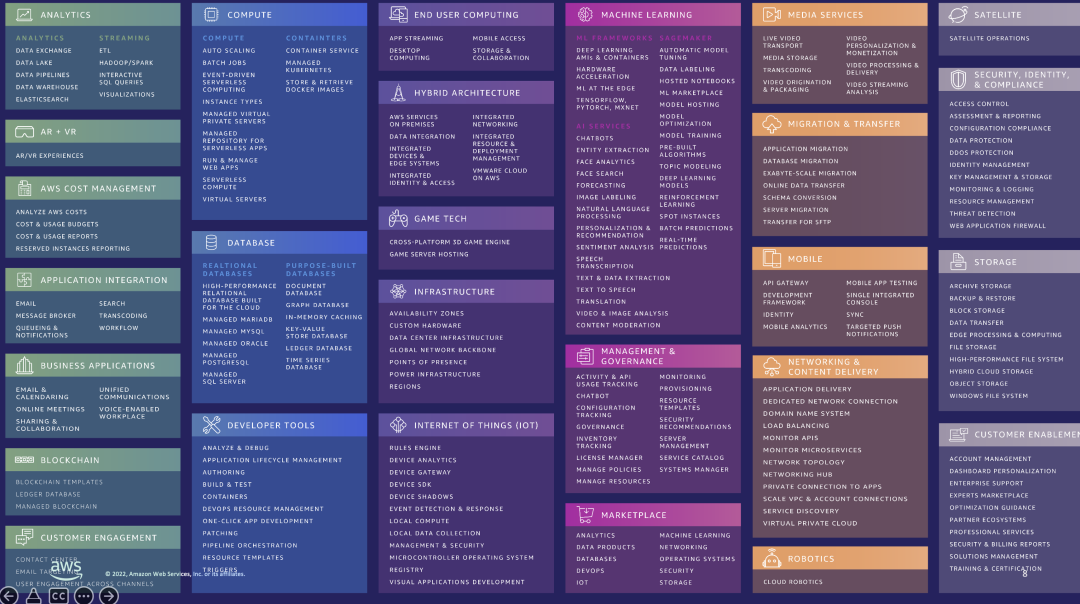The height and width of the screenshot is (604, 1080).
Task: Click the Hybrid Architecture icon
Action: point(398,92)
